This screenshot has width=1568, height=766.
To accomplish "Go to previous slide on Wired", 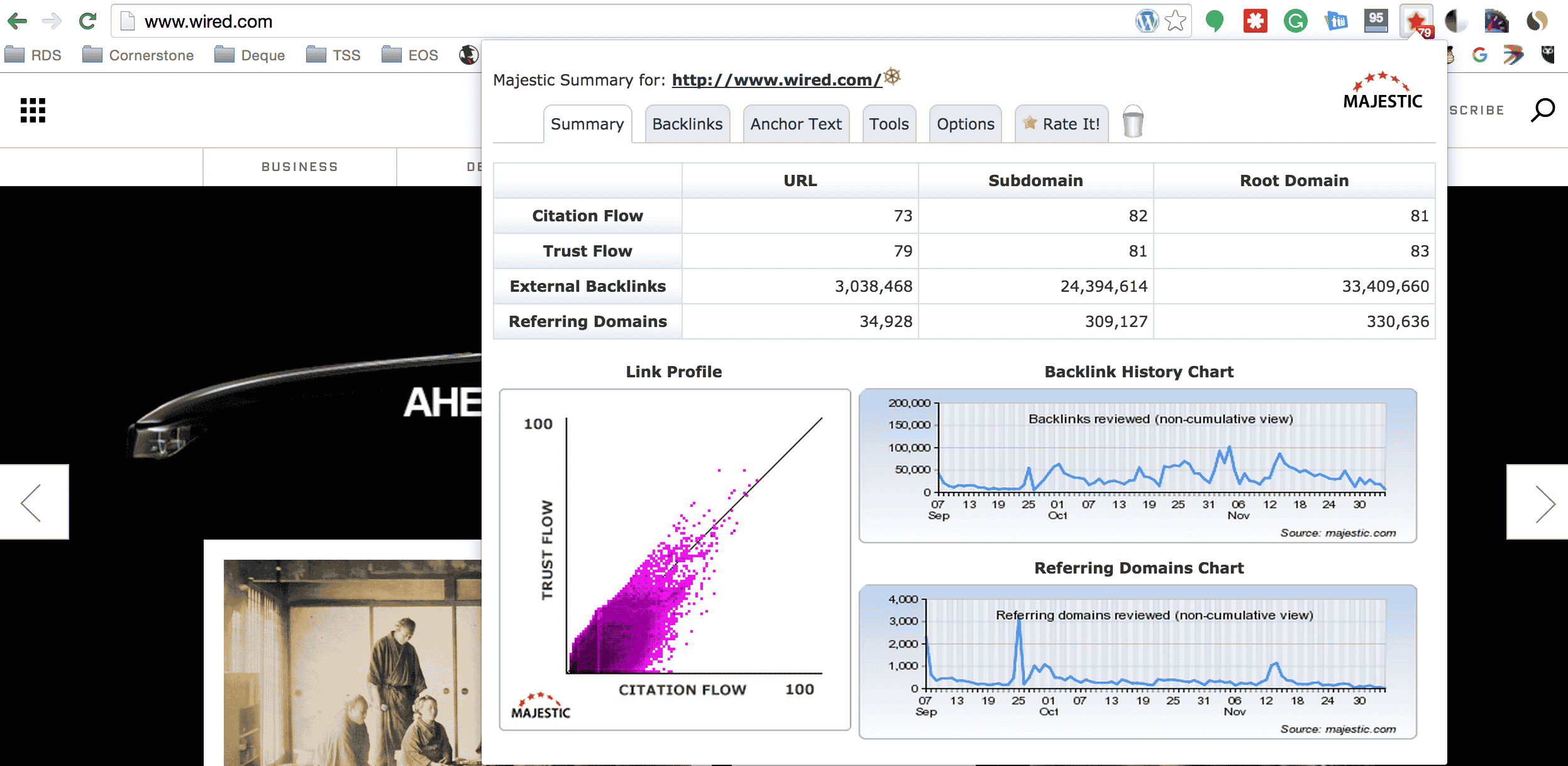I will click(x=34, y=502).
